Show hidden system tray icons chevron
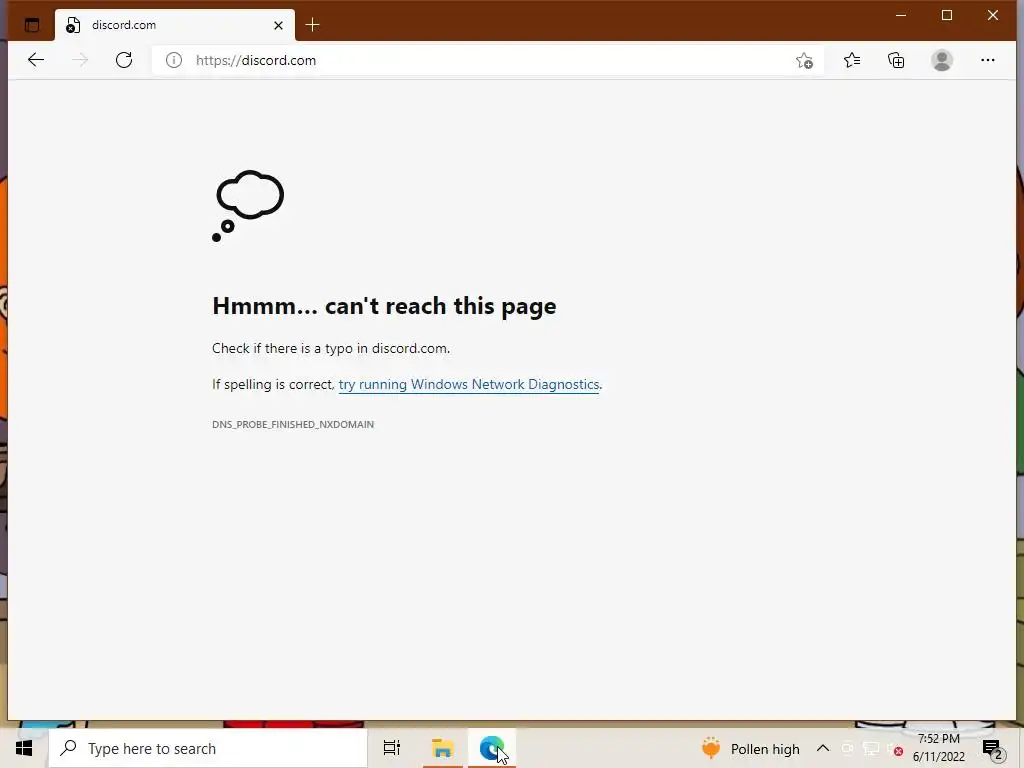Viewport: 1024px width, 768px height. [x=823, y=748]
